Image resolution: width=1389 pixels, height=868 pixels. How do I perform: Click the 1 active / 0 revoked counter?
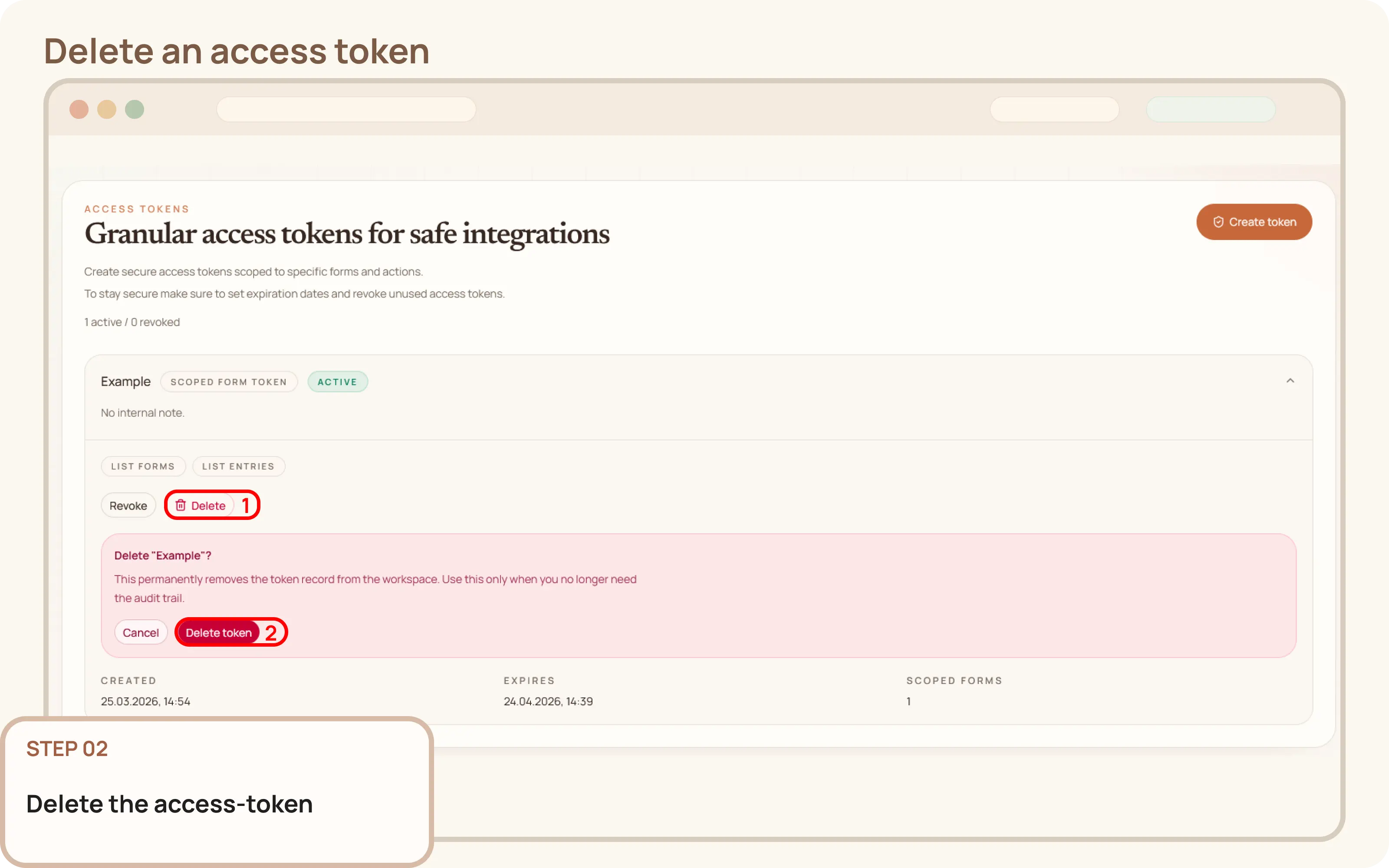(132, 322)
